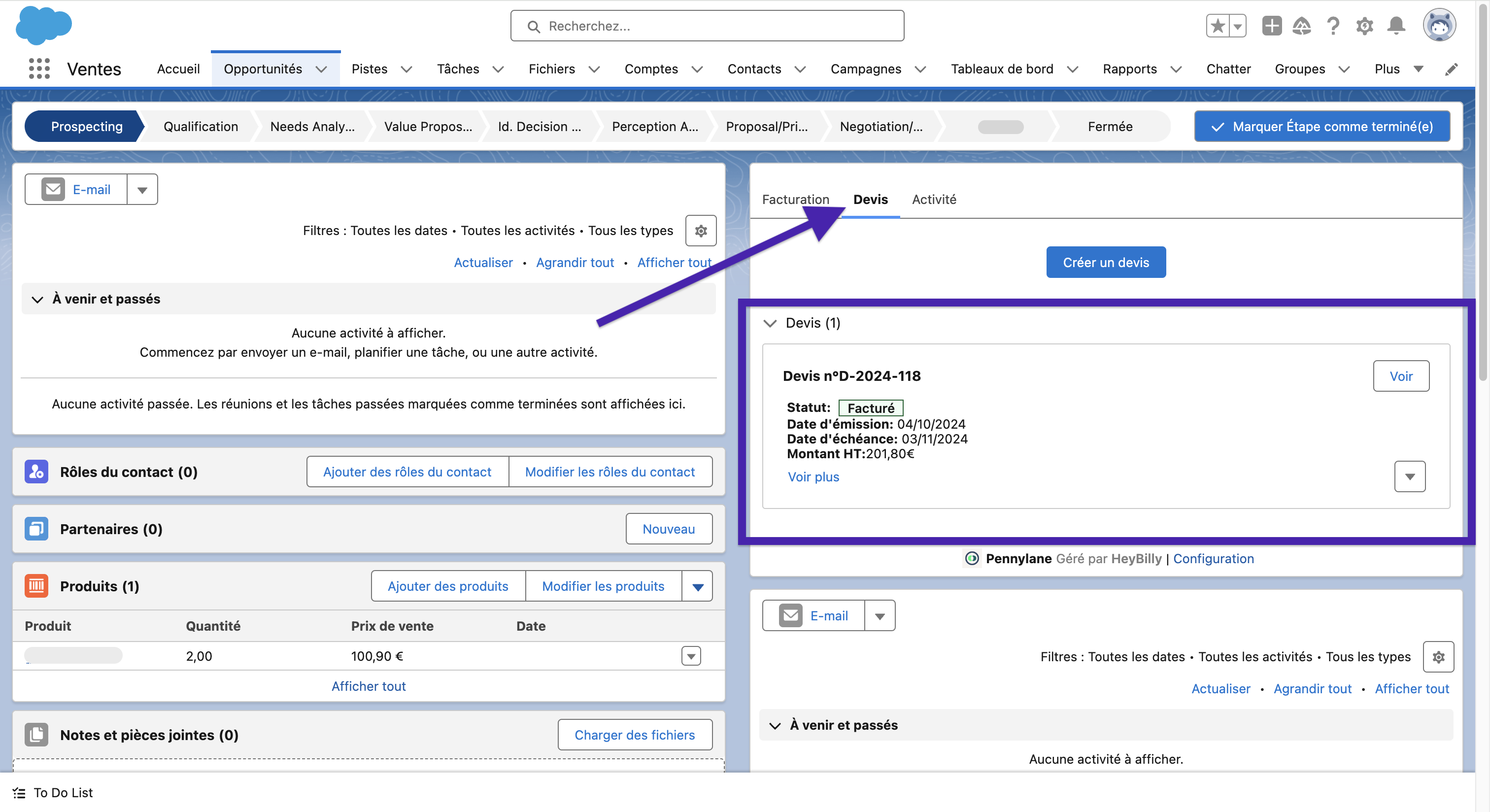1490x812 pixels.
Task: Click Agrandir tout in left activity panel
Action: 575,263
